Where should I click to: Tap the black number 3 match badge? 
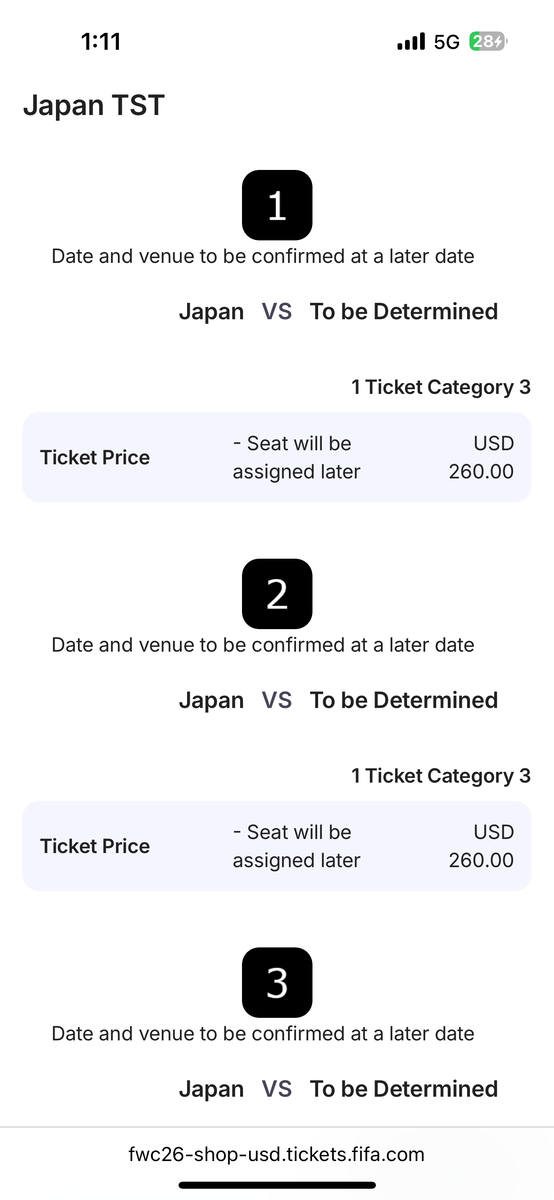point(277,983)
